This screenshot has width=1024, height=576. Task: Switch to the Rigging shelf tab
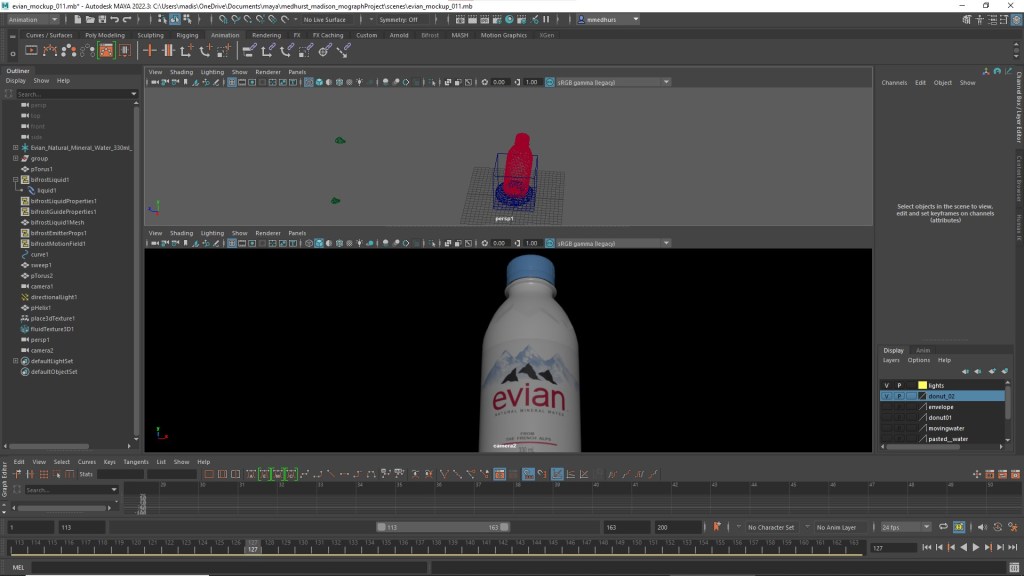pos(187,35)
